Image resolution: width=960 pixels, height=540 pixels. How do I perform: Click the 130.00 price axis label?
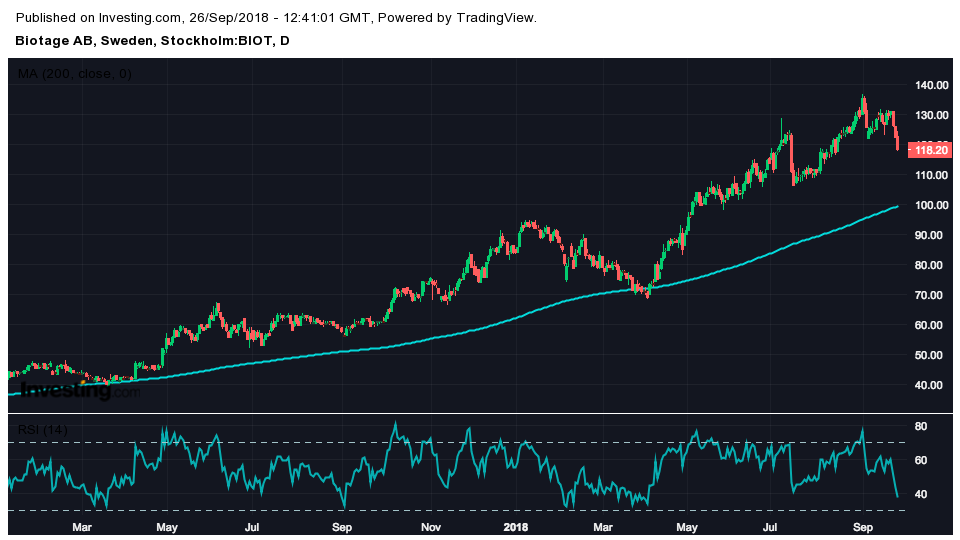932,115
